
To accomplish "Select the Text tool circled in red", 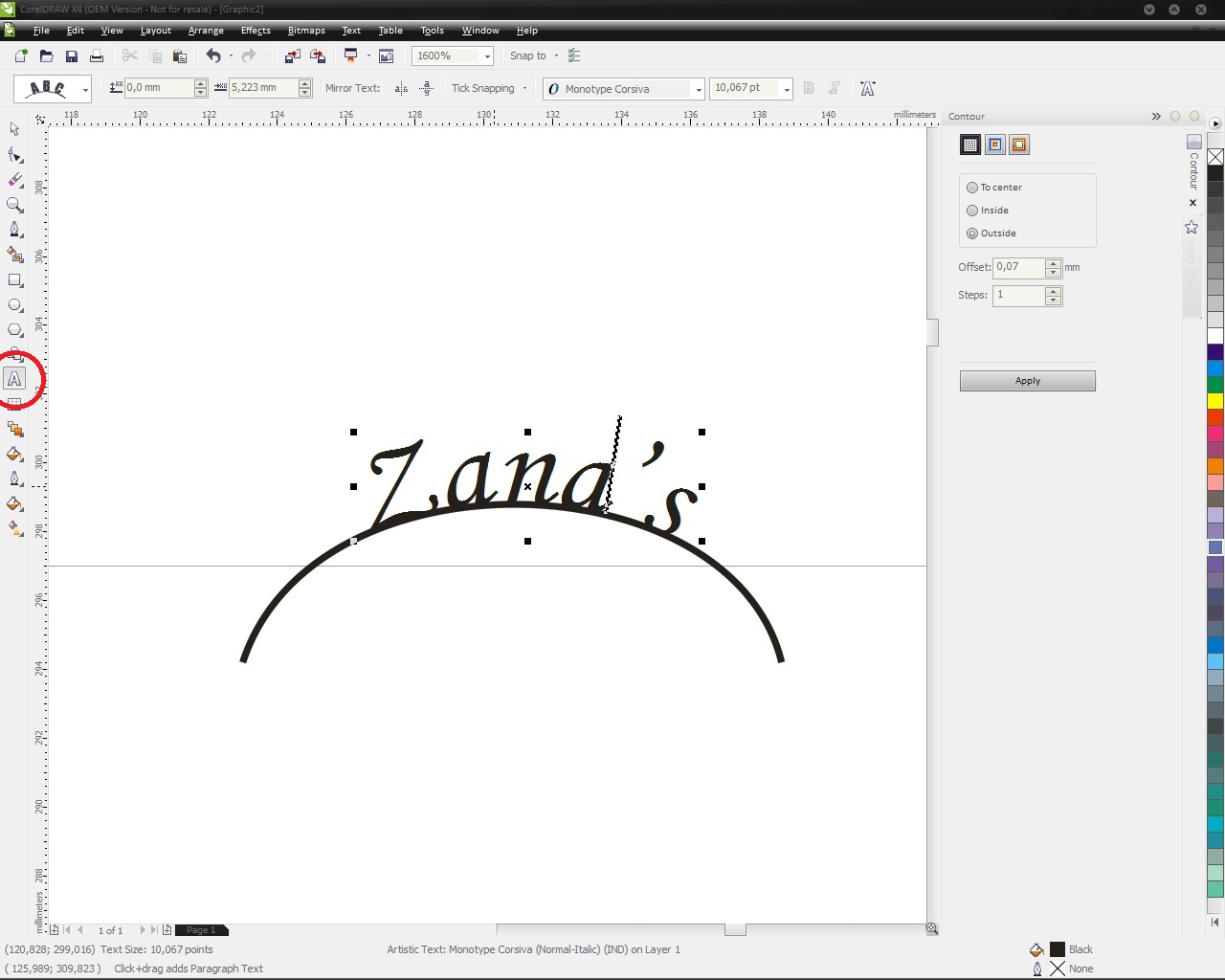I will tap(14, 379).
